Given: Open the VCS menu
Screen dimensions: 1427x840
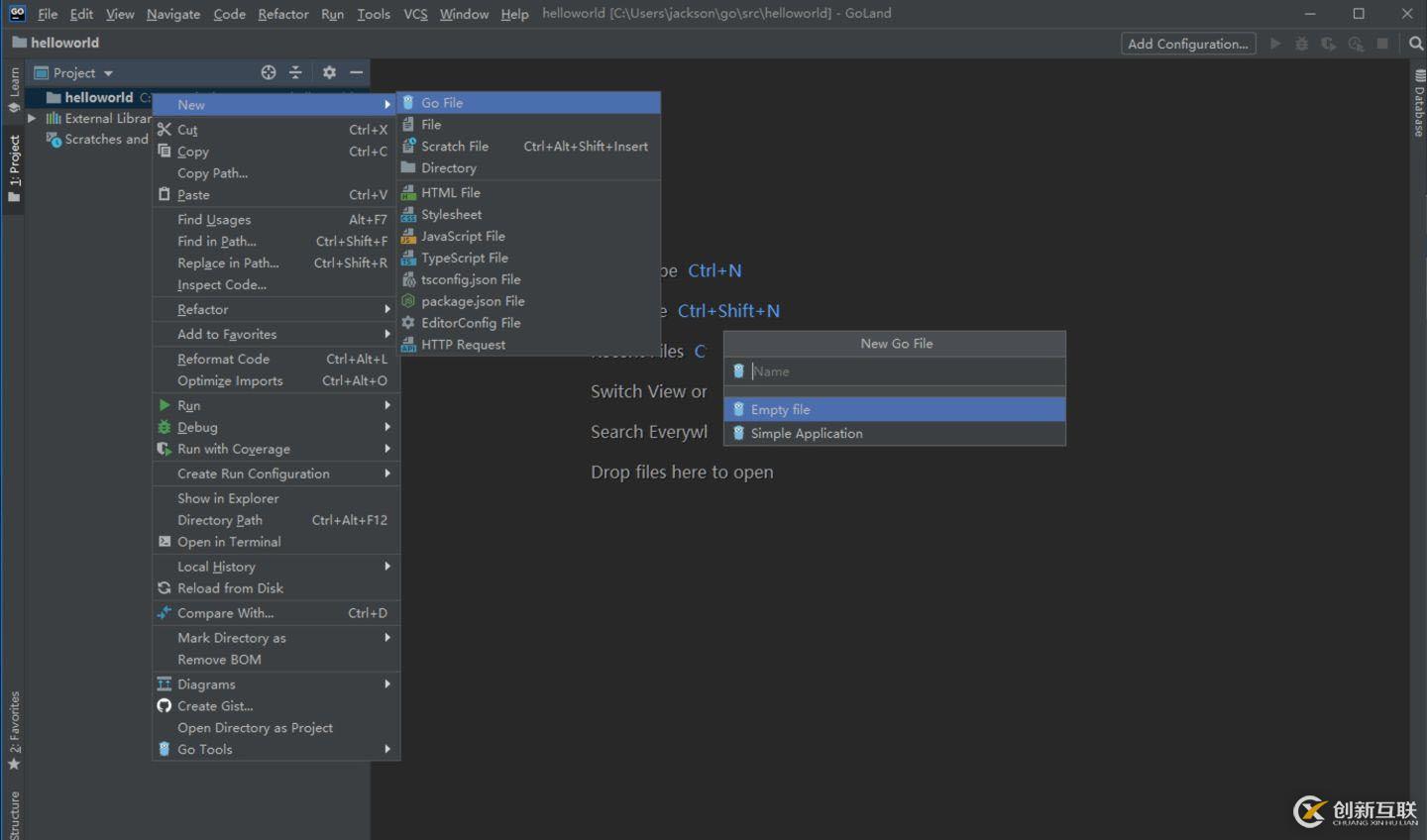Looking at the screenshot, I should coord(415,14).
